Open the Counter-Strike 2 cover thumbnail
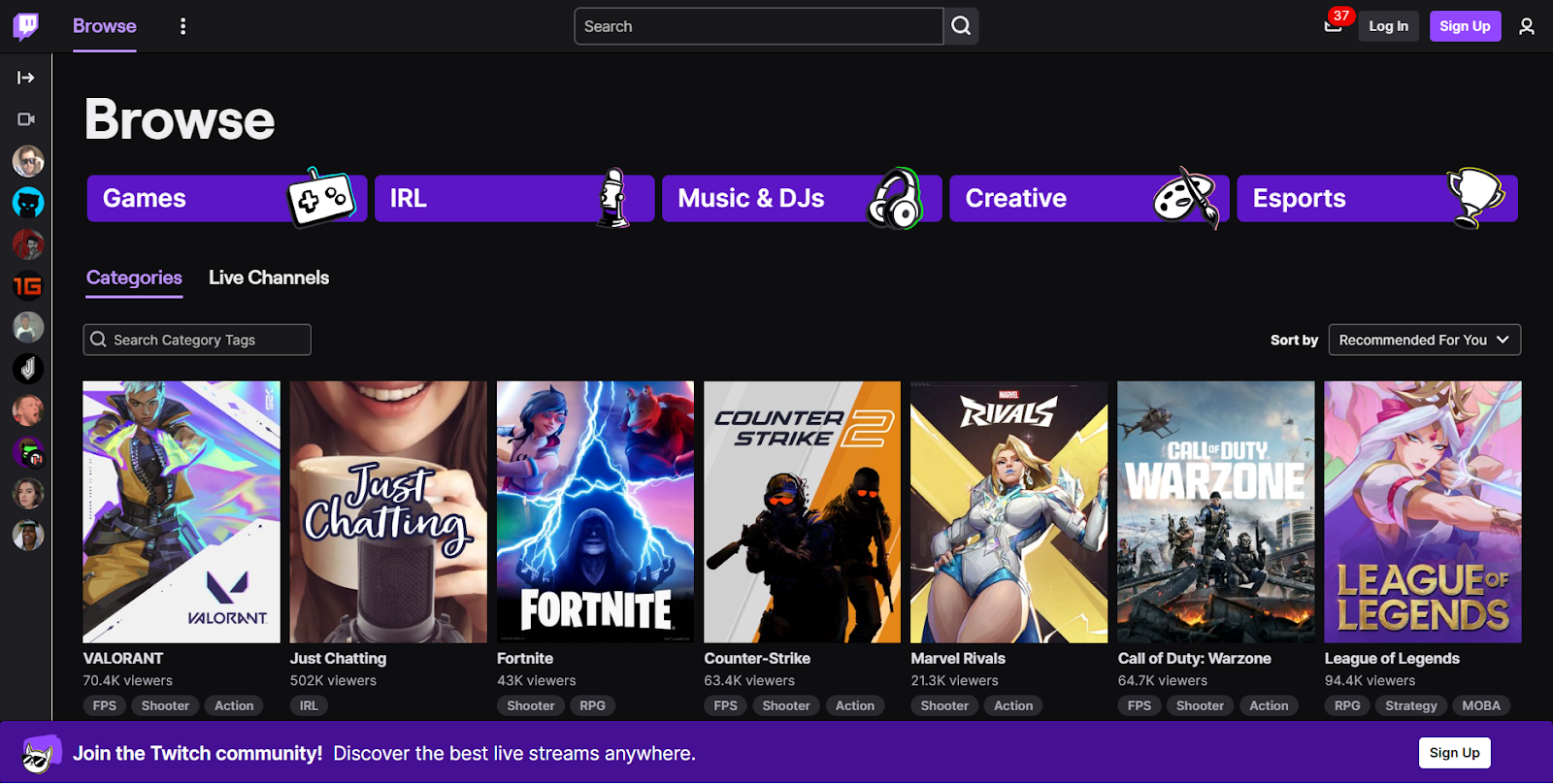This screenshot has width=1553, height=784. click(x=803, y=512)
